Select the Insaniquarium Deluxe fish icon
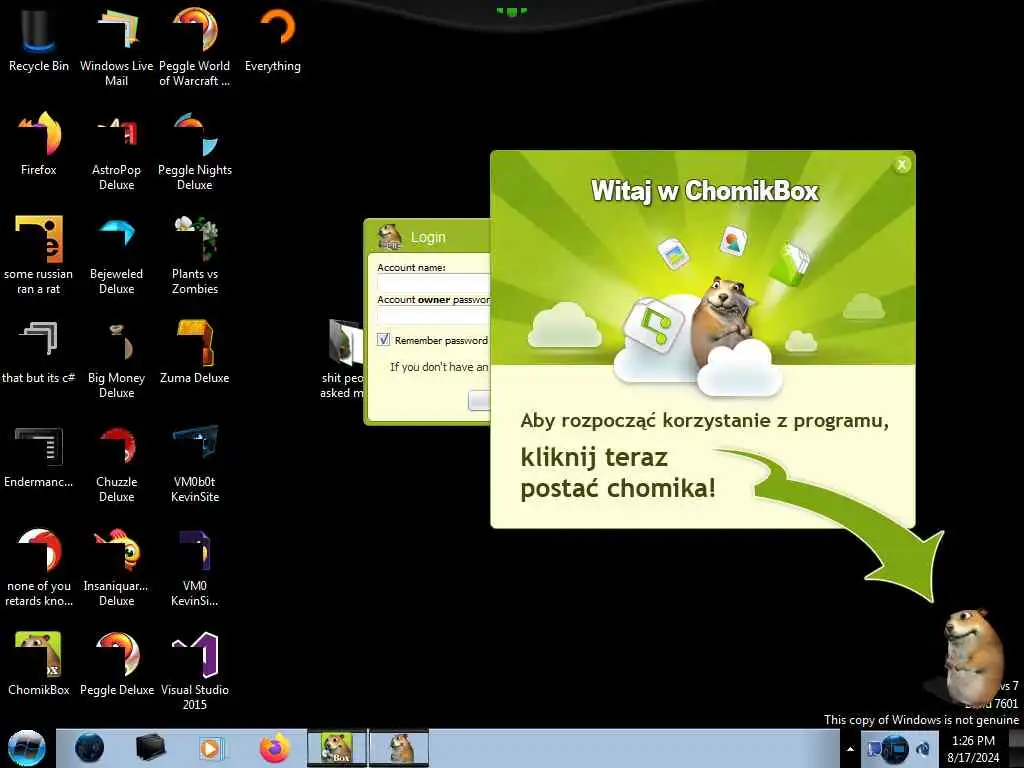The width and height of the screenshot is (1024, 768). (x=116, y=567)
